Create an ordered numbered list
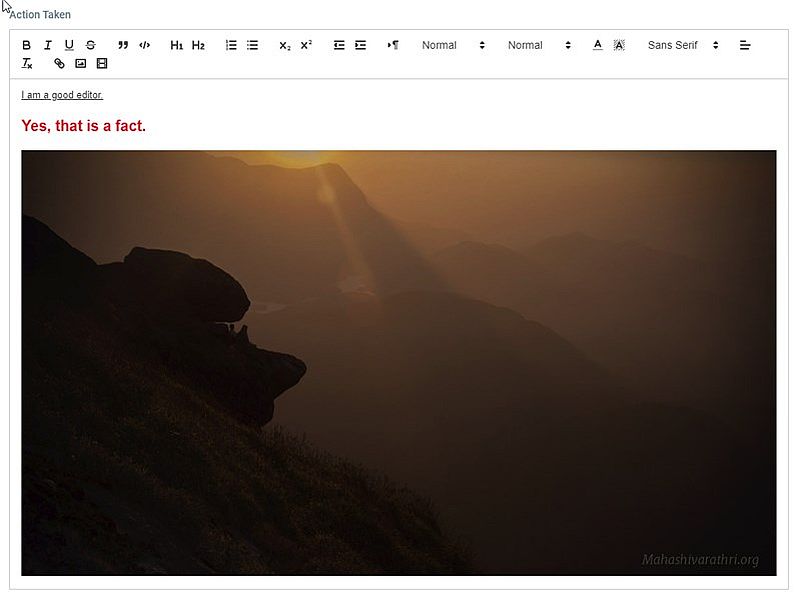Viewport: 800px width, 607px height. click(230, 45)
